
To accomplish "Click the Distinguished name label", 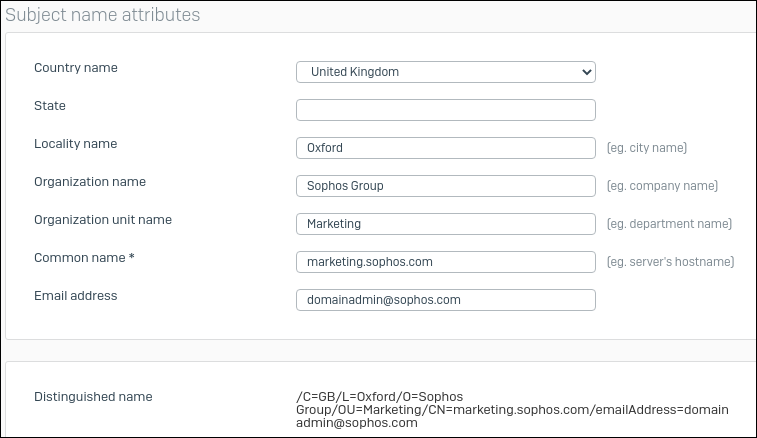I will click(93, 397).
